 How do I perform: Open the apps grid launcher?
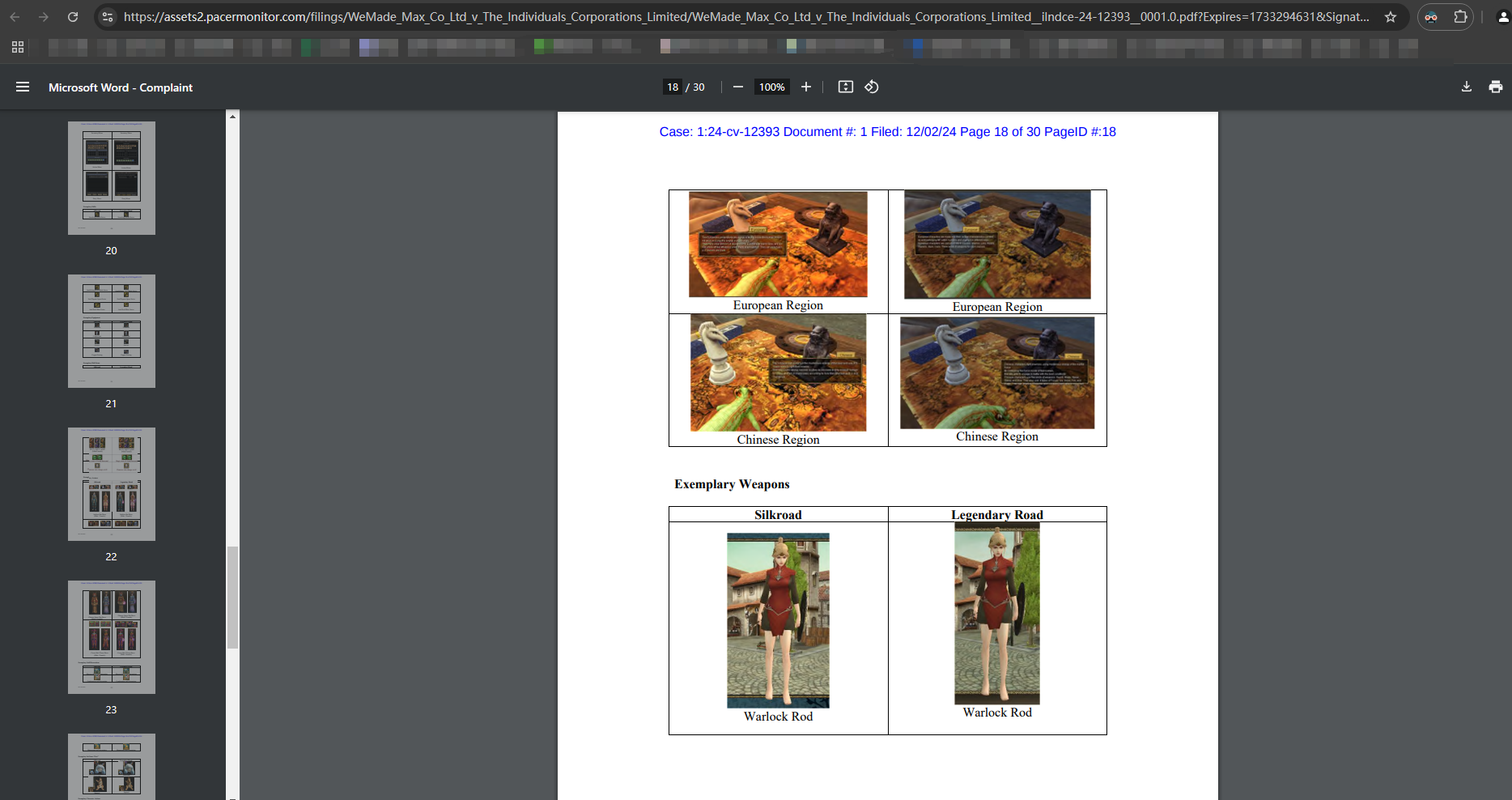18,47
